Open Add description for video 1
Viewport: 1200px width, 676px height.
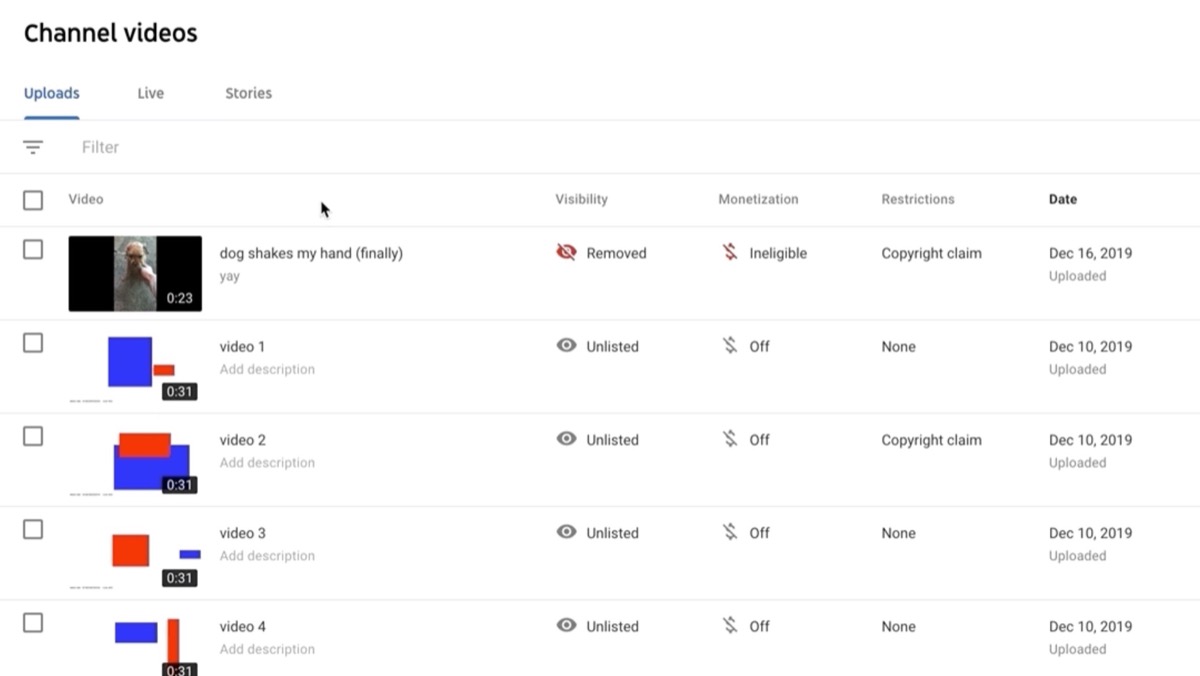click(266, 369)
